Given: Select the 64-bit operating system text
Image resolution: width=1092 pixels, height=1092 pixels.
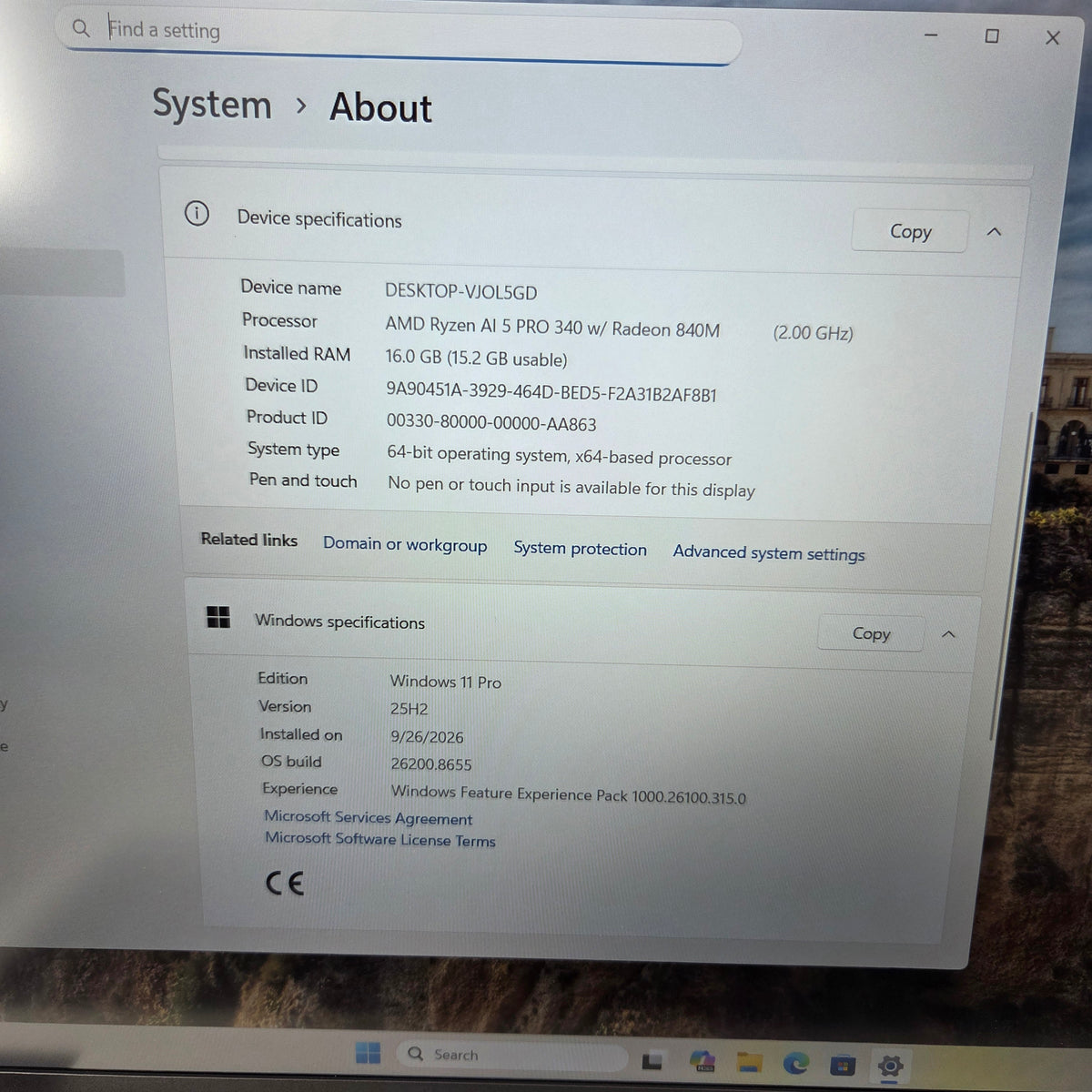Looking at the screenshot, I should 559,456.
